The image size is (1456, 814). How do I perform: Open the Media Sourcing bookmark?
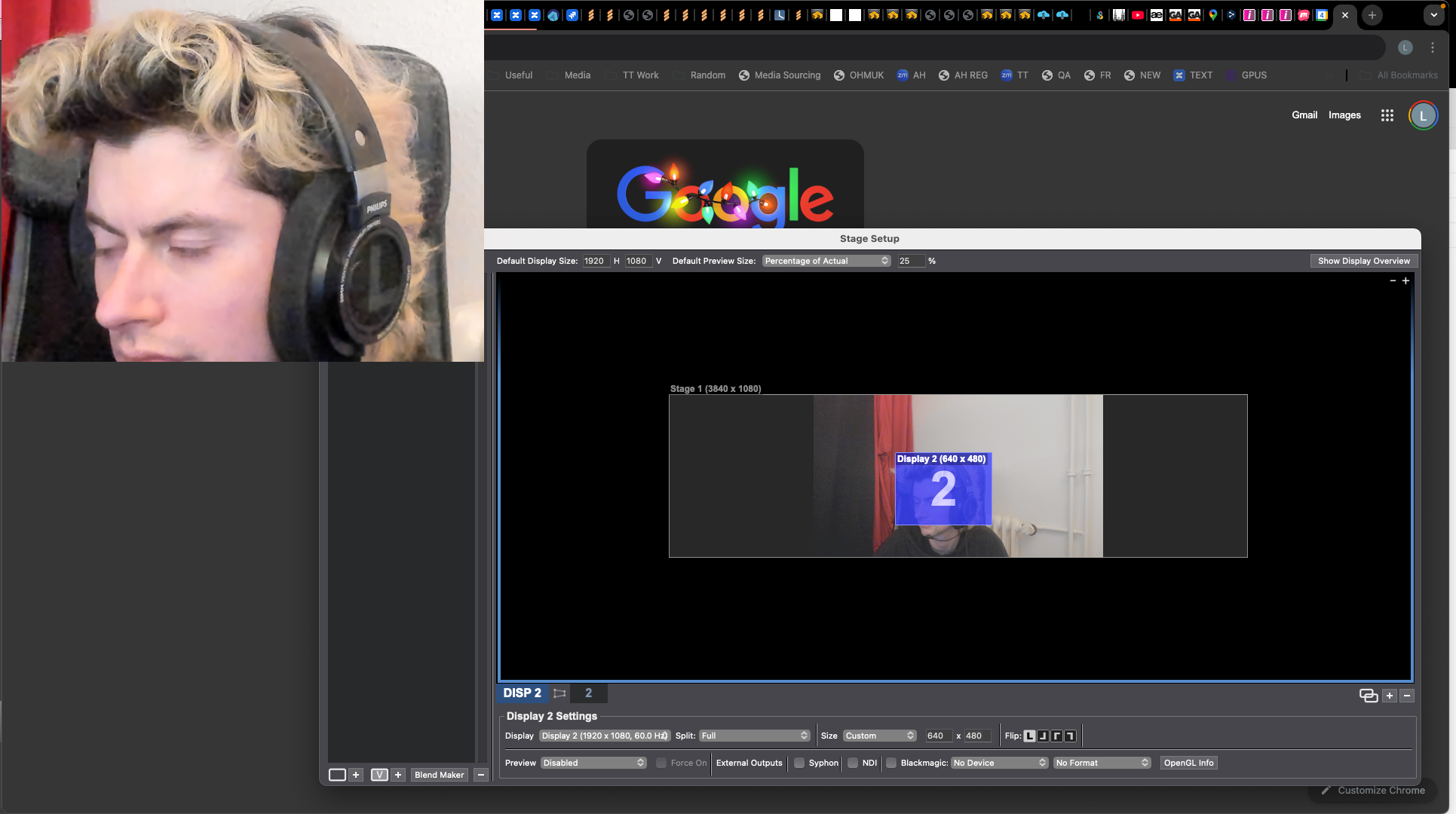coord(780,75)
